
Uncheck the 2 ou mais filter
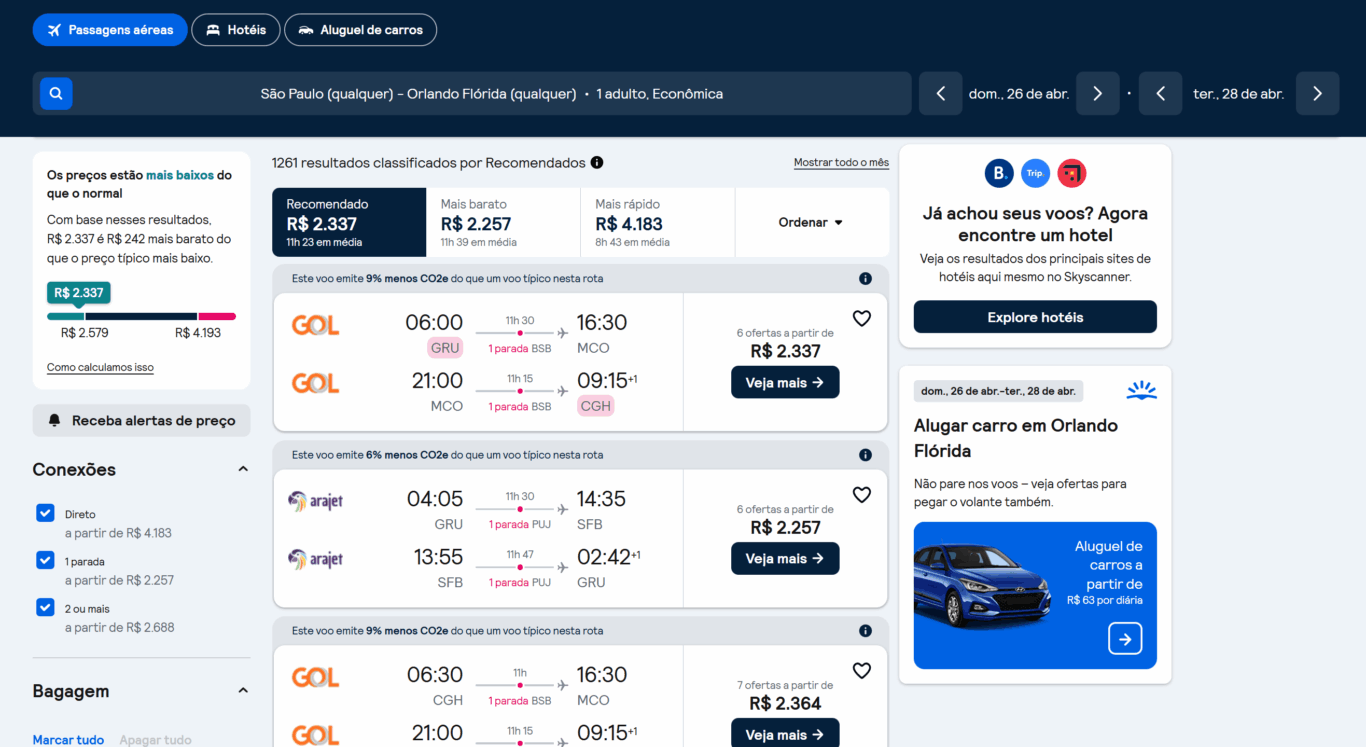(x=45, y=607)
